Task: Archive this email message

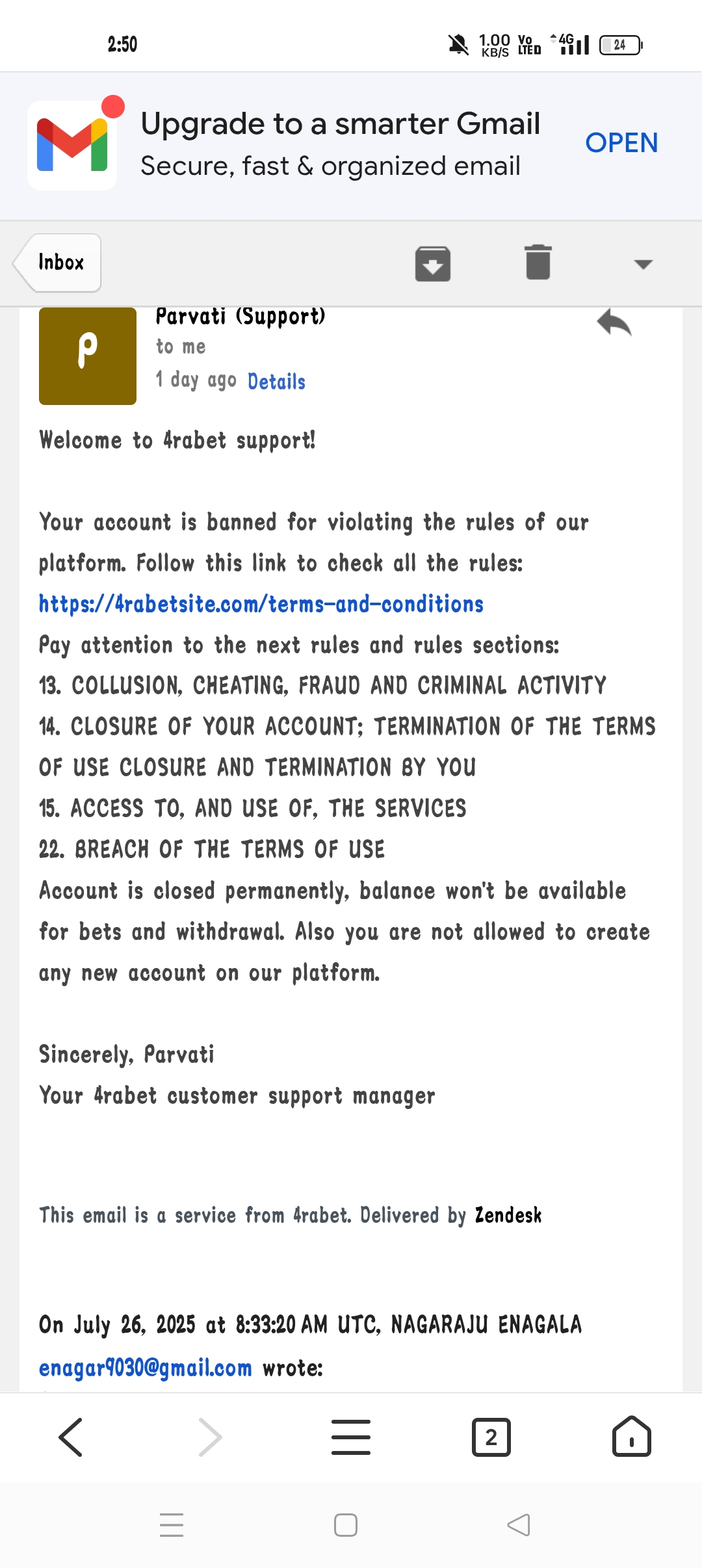Action: tap(433, 263)
